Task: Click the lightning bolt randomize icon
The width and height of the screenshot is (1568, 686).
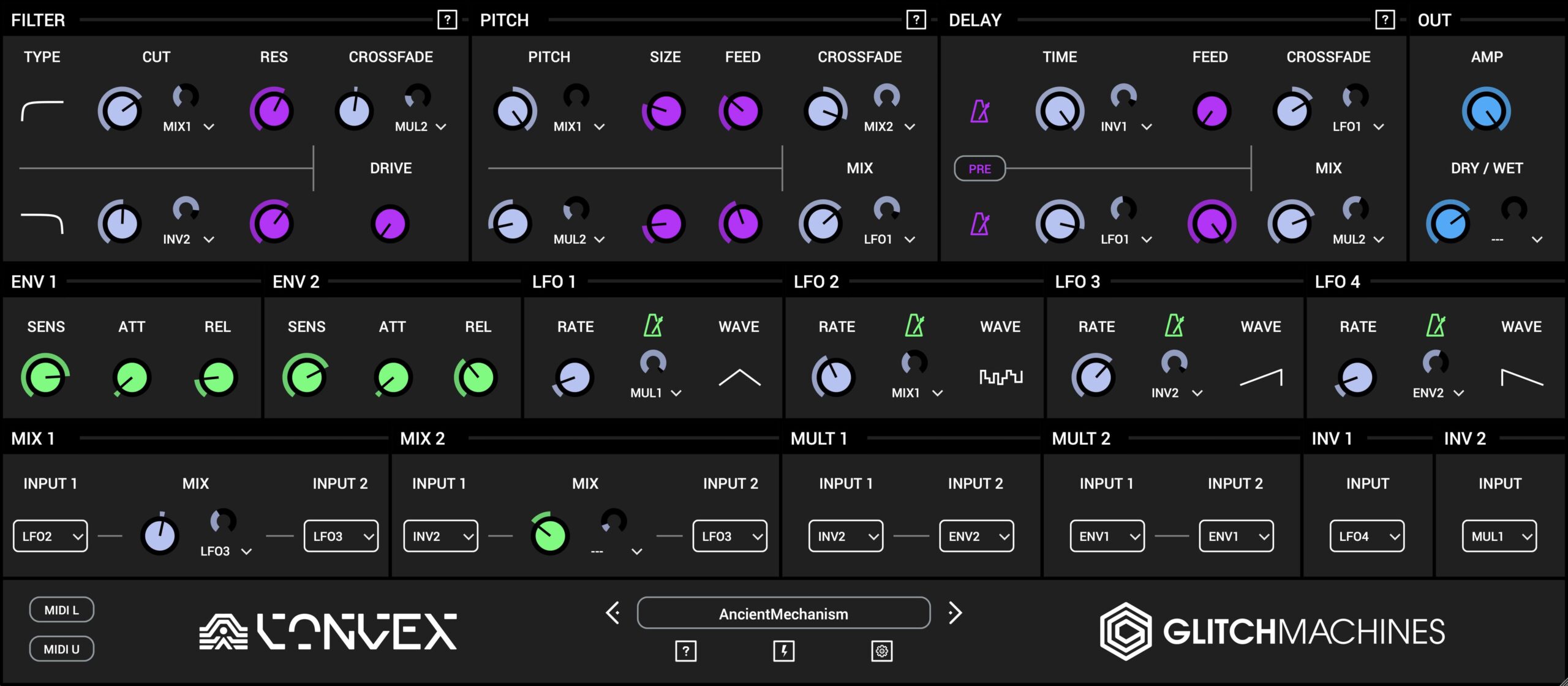Action: 784,650
